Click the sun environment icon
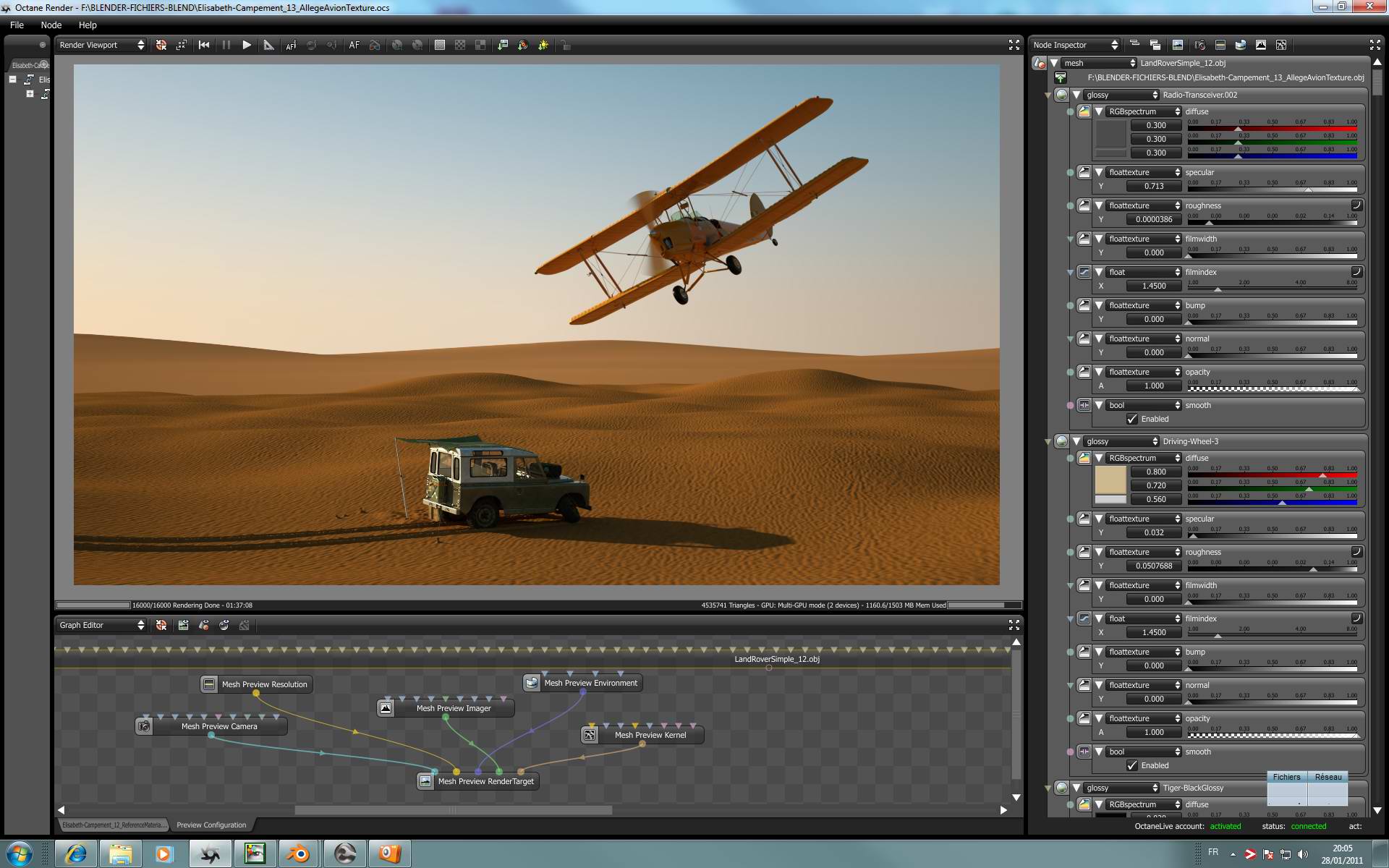The width and height of the screenshot is (1389, 868). 543,45
